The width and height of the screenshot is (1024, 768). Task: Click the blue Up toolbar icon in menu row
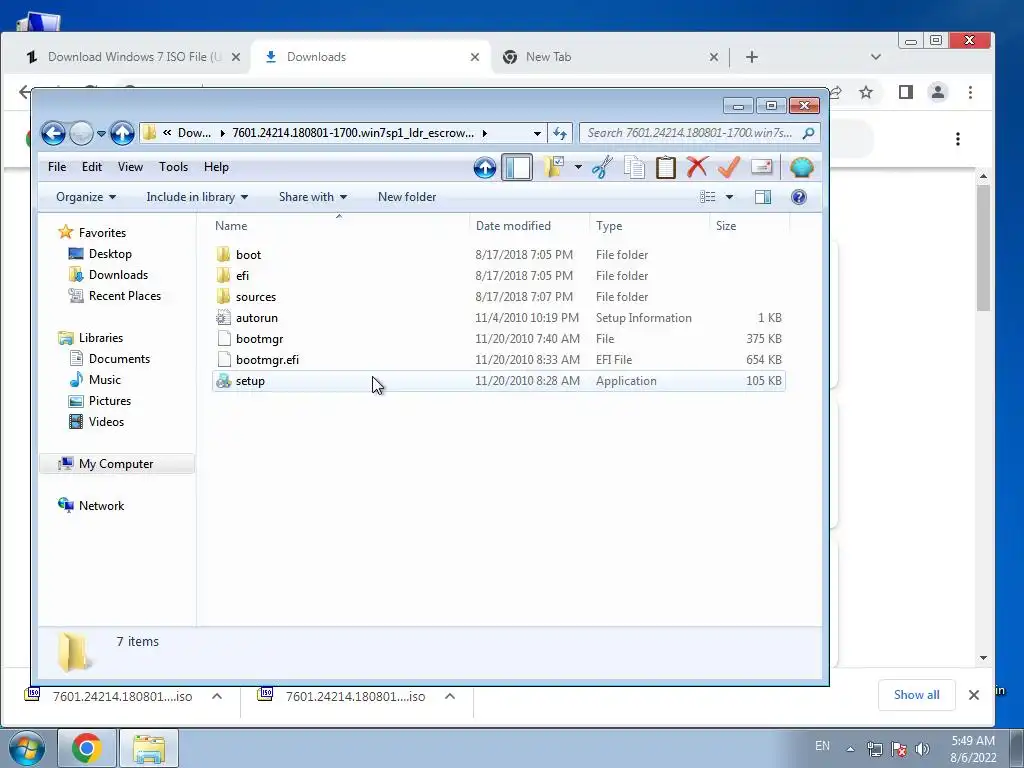tap(485, 168)
